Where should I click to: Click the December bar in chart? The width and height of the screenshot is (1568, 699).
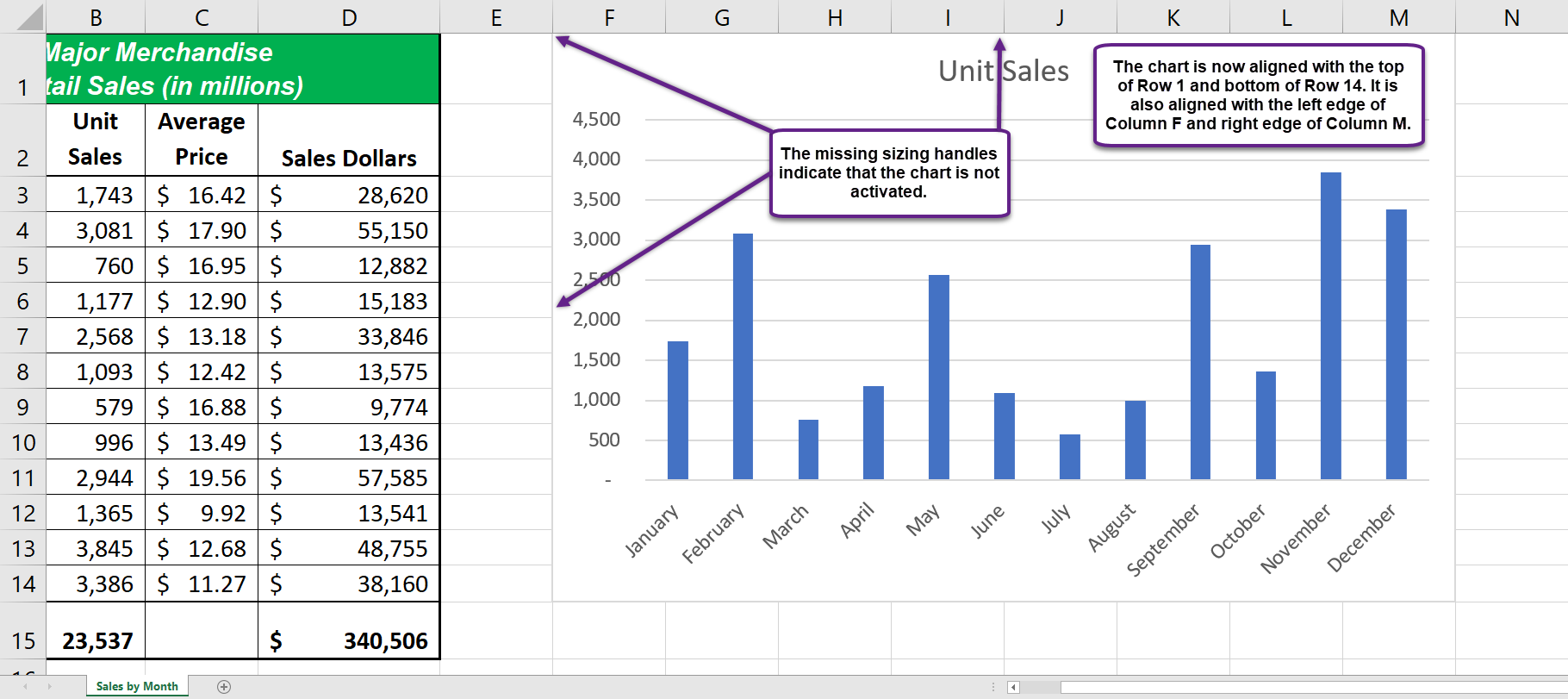[x=1396, y=344]
